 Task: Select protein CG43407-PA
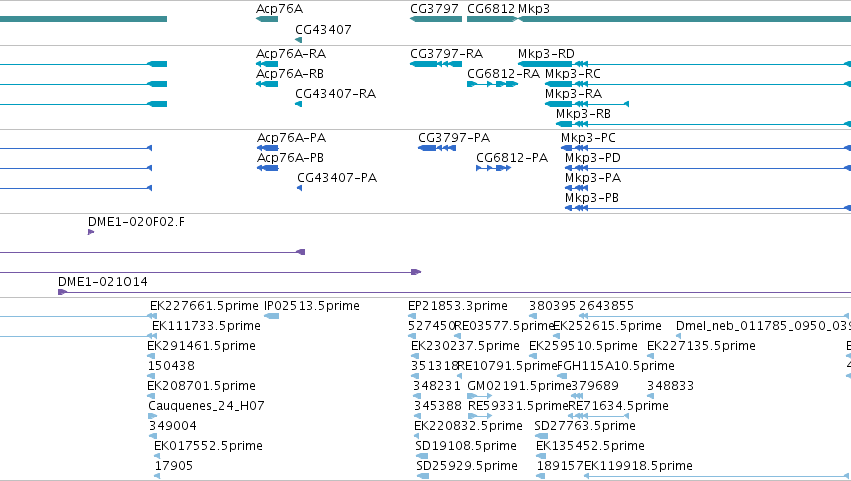[x=336, y=178]
